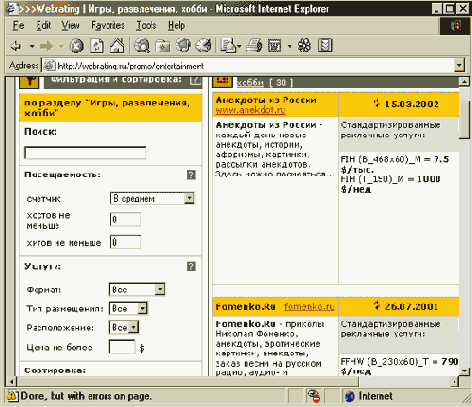The width and height of the screenshot is (472, 407).
Task: Click the icon beside date 26.07.2001
Action: (377, 305)
